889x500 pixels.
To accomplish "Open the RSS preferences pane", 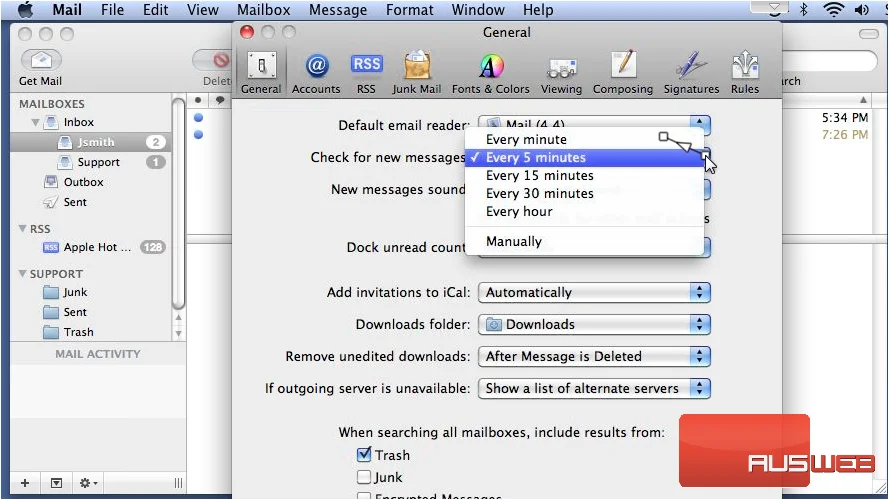I will tap(366, 73).
